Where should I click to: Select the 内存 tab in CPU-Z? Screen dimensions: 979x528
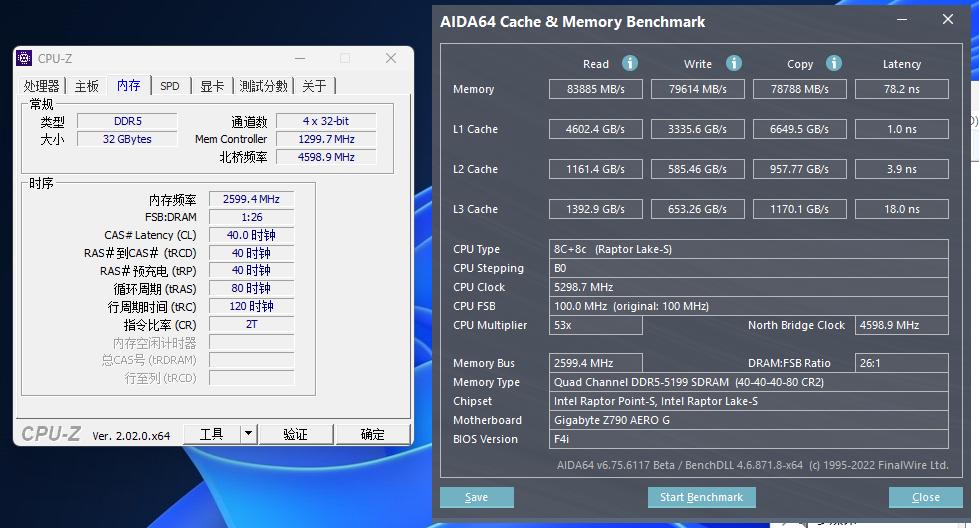(x=129, y=85)
